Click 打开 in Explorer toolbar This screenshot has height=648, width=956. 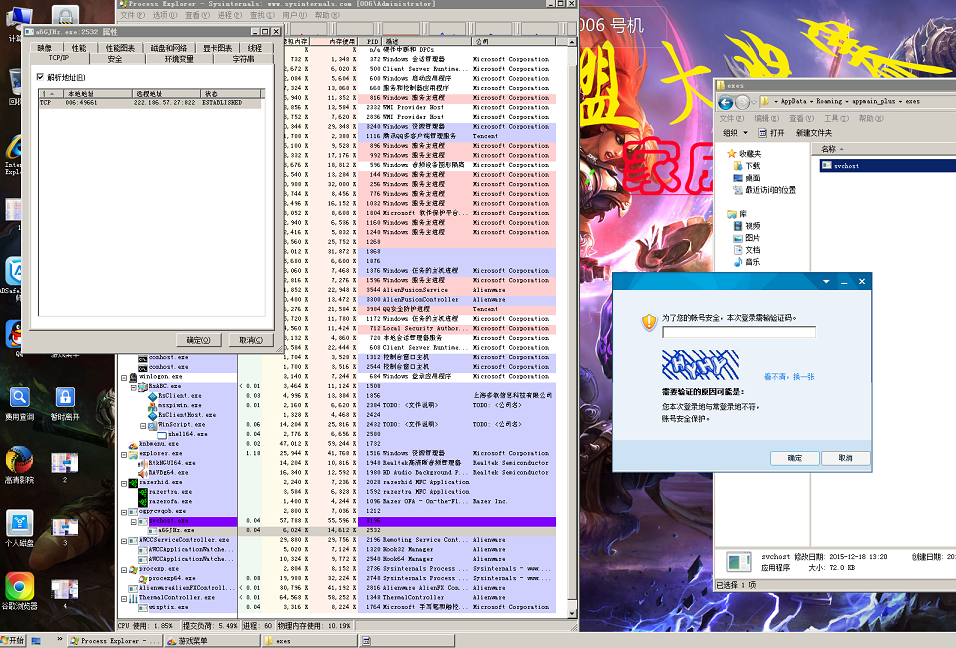pyautogui.click(x=771, y=133)
